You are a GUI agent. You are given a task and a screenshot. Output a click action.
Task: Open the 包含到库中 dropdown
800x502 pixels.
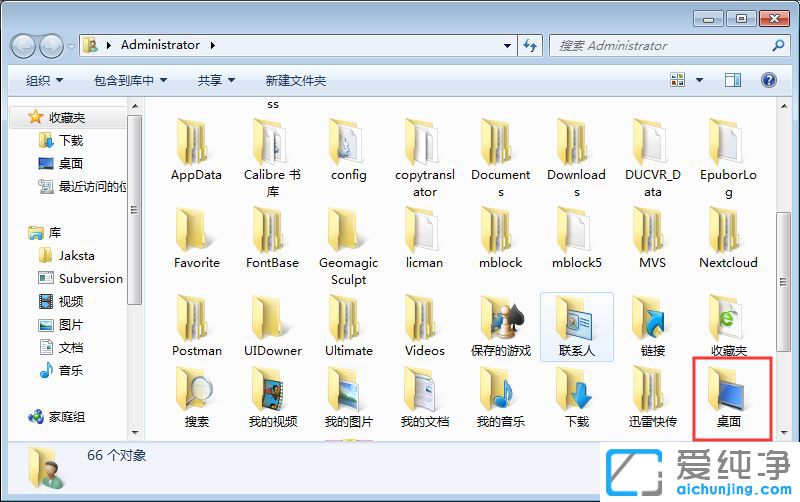(130, 80)
